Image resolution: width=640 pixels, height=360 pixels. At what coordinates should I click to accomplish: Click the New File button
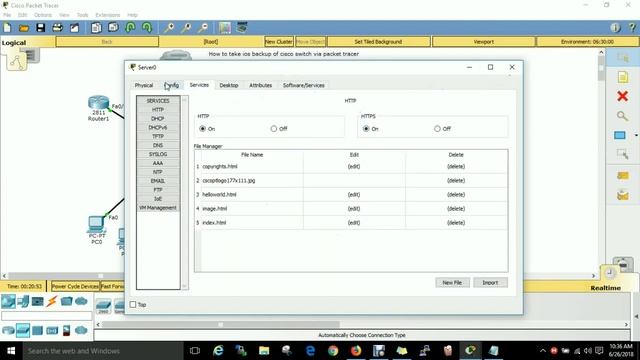pyautogui.click(x=452, y=282)
